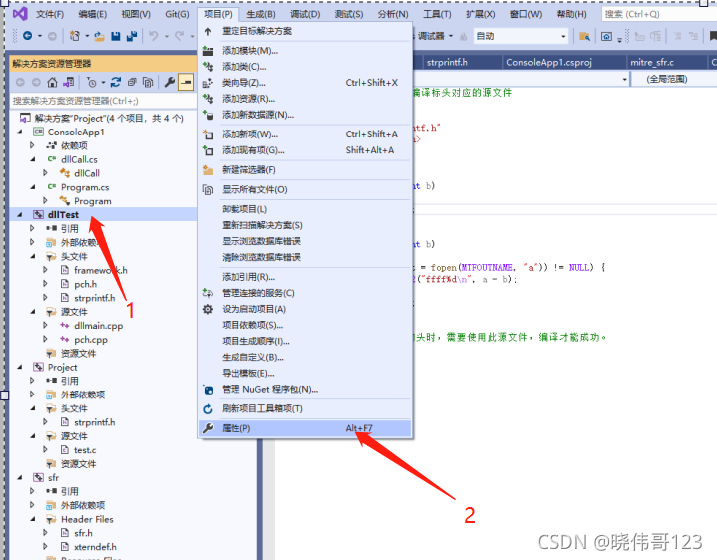The width and height of the screenshot is (717, 560).
Task: Collapse the ConsoleApp1 project node
Action: [20, 132]
